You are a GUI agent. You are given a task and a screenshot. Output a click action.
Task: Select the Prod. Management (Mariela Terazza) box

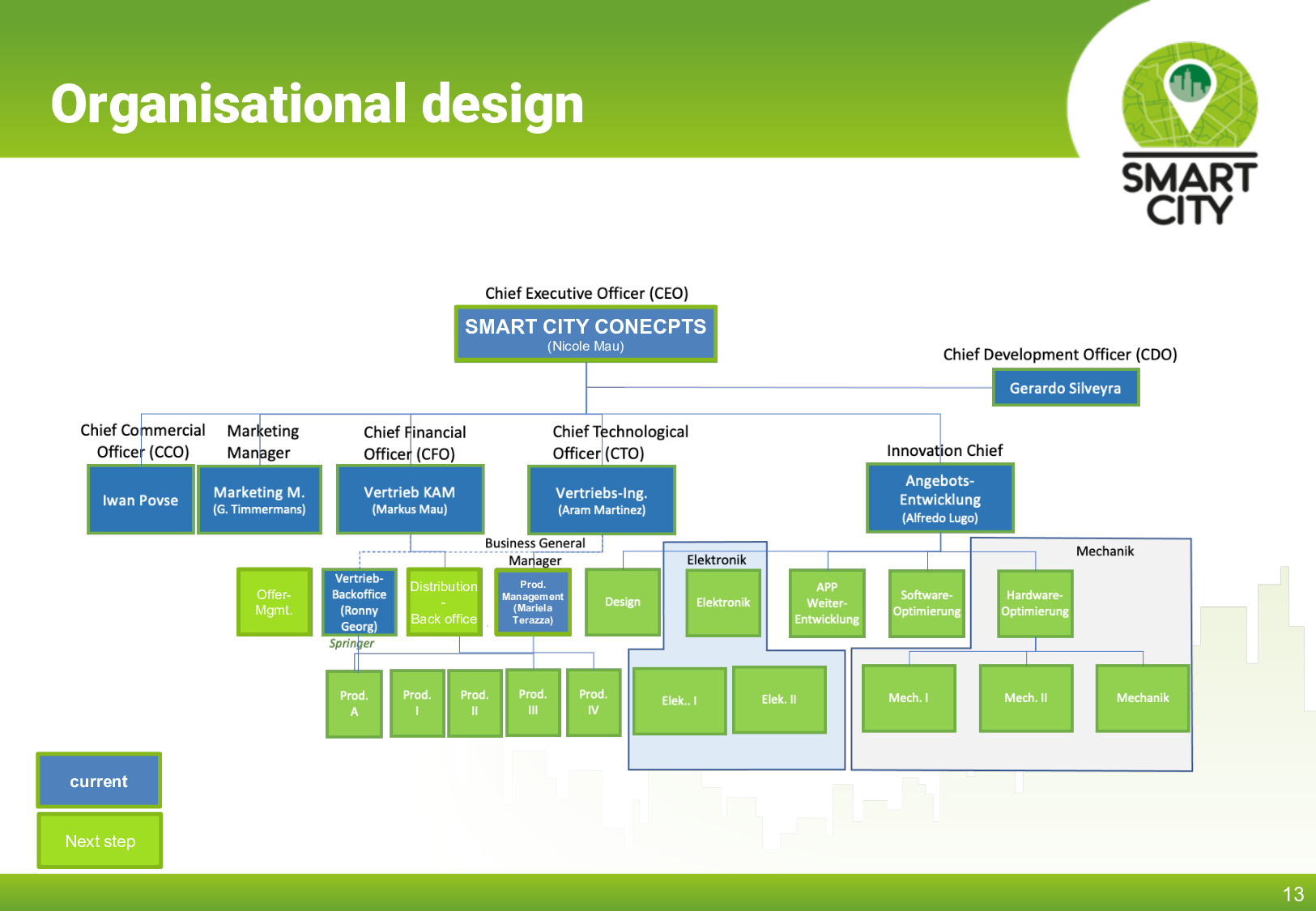[x=532, y=602]
